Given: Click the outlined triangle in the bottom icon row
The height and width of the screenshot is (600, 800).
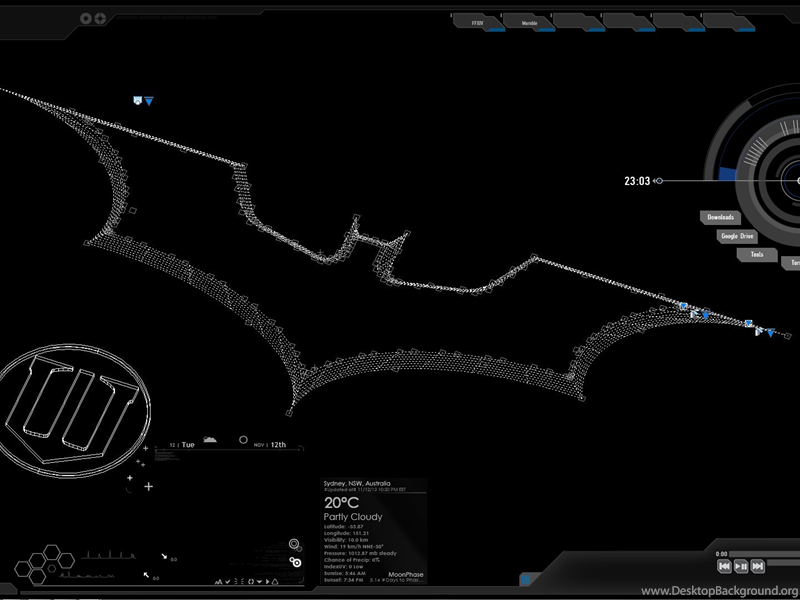Looking at the screenshot, I should click(x=275, y=582).
